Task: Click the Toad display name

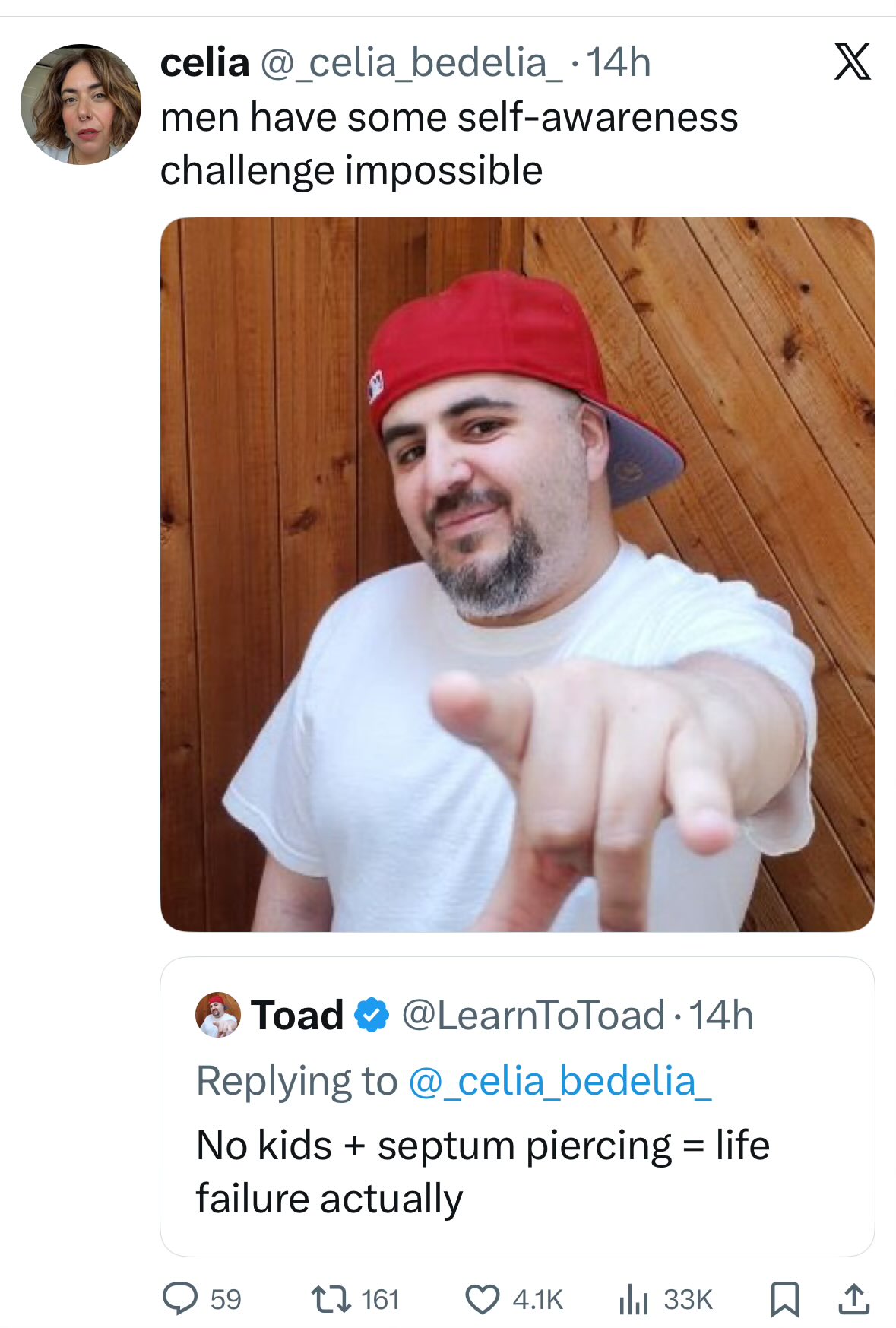Action: 297,1016
